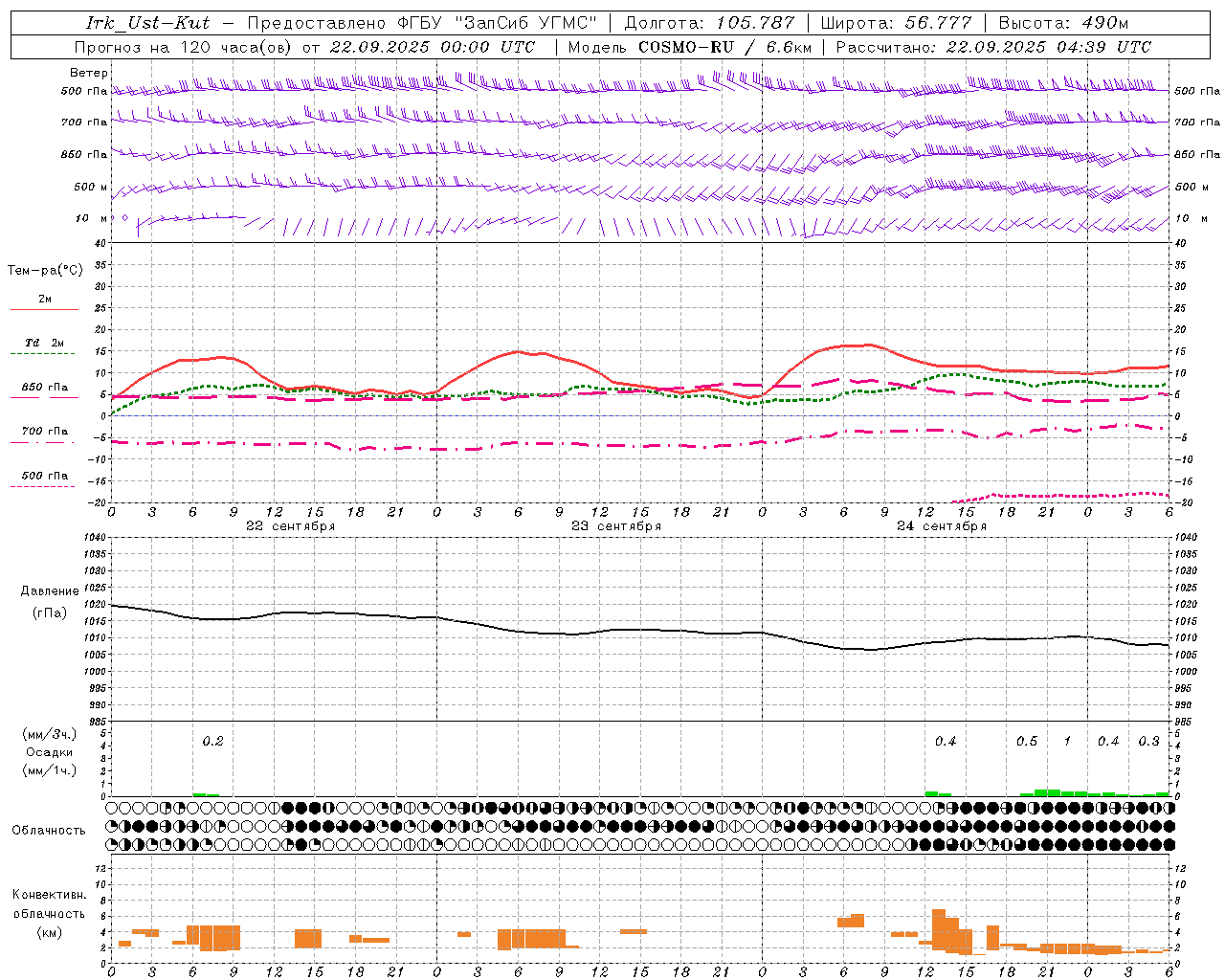Click the 500 гПа temperature legend label
This screenshot has height=980, width=1225.
[45, 475]
